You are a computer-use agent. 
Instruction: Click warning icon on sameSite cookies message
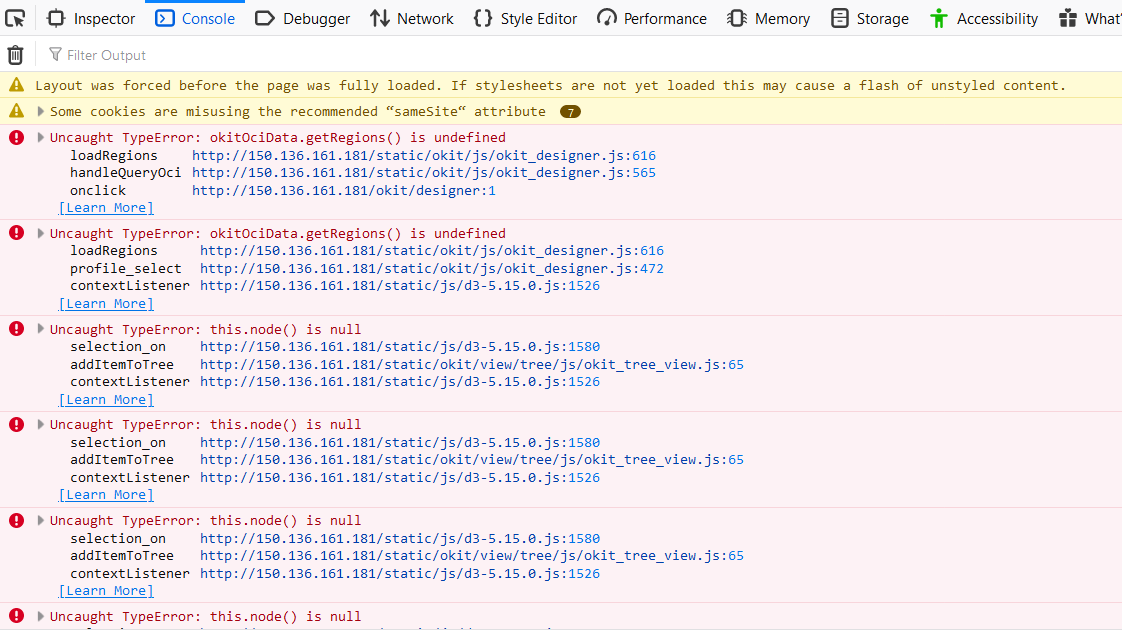pyautogui.click(x=16, y=111)
